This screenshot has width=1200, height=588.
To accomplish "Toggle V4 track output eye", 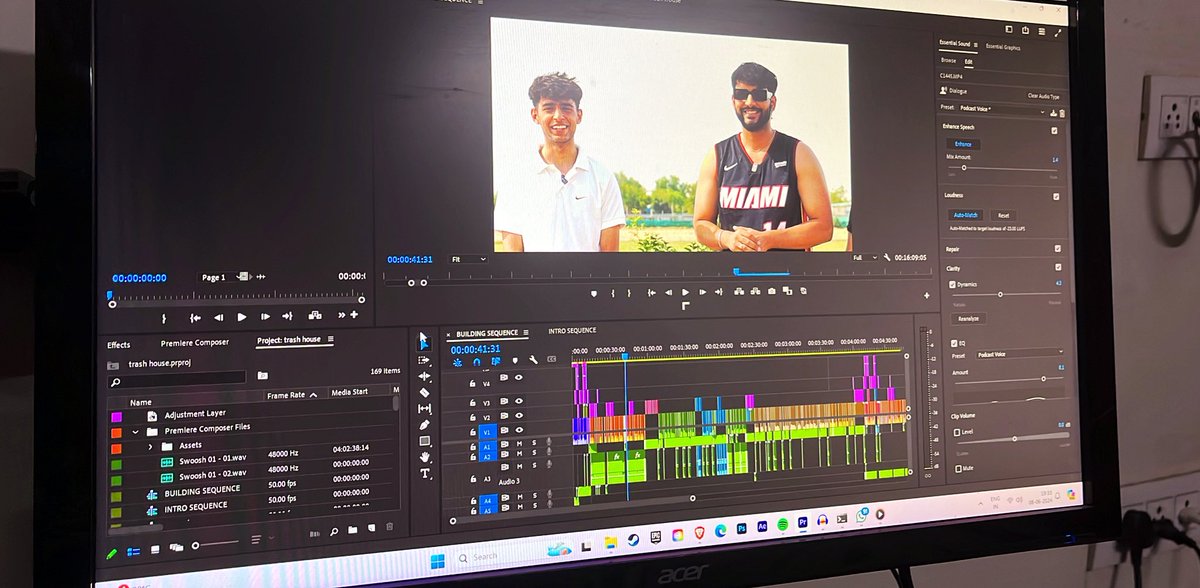I will [x=519, y=378].
